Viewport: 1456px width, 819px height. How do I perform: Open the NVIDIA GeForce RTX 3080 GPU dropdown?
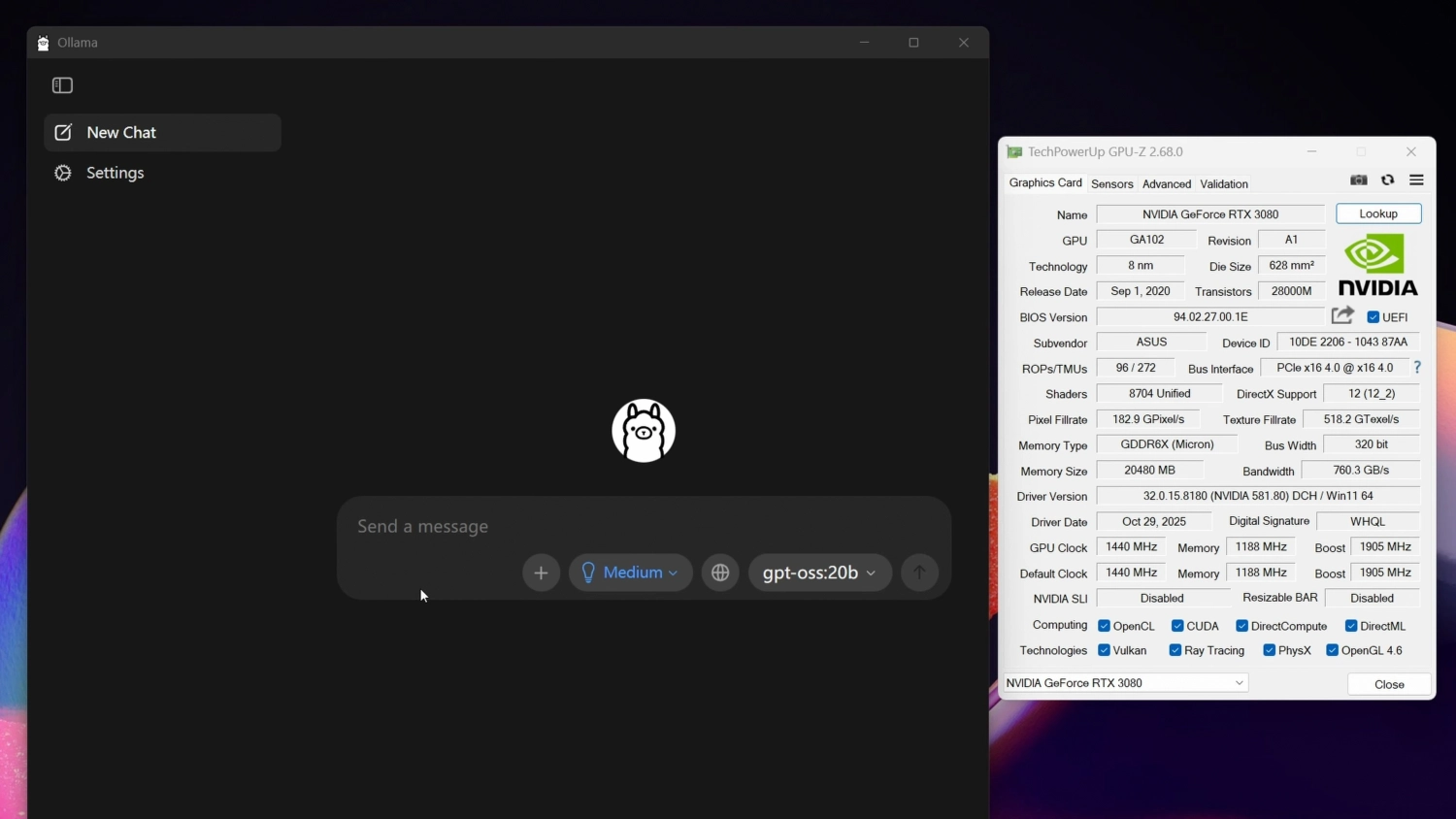[x=1125, y=683]
